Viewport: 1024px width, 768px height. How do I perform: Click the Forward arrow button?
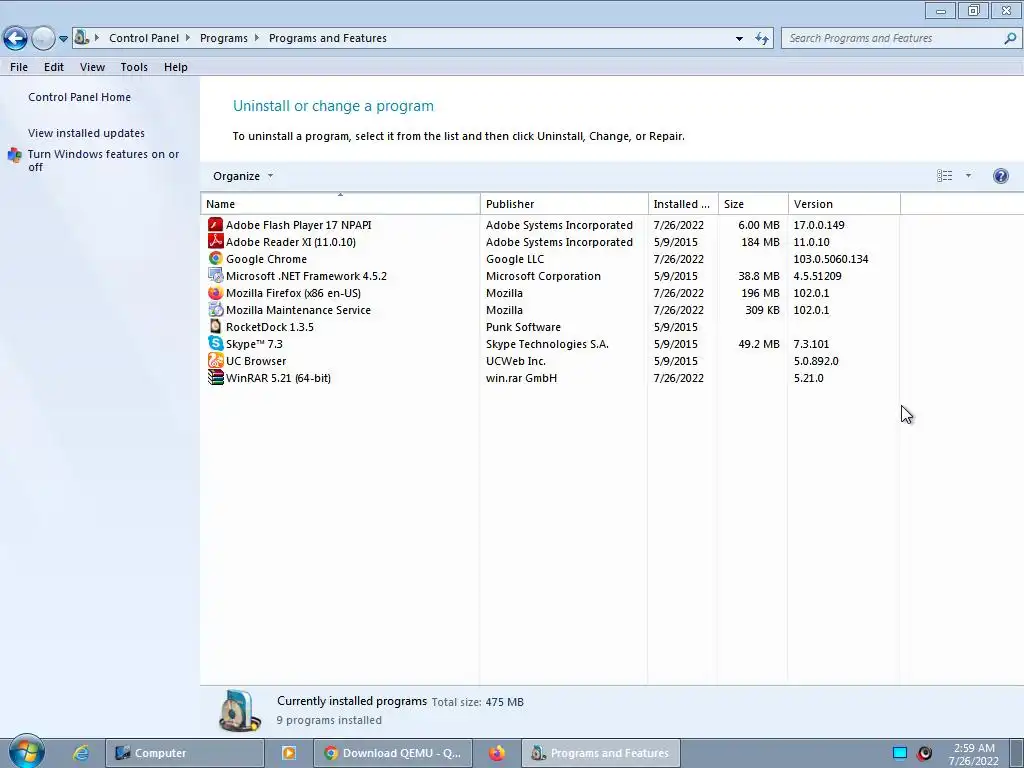click(x=43, y=39)
